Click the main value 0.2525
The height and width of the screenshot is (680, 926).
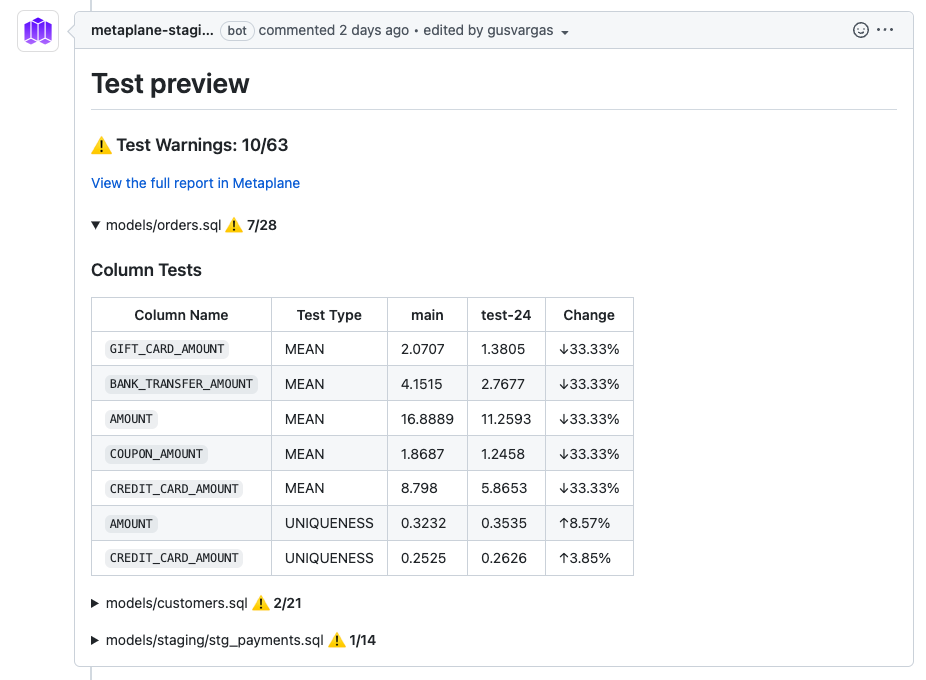(x=423, y=558)
